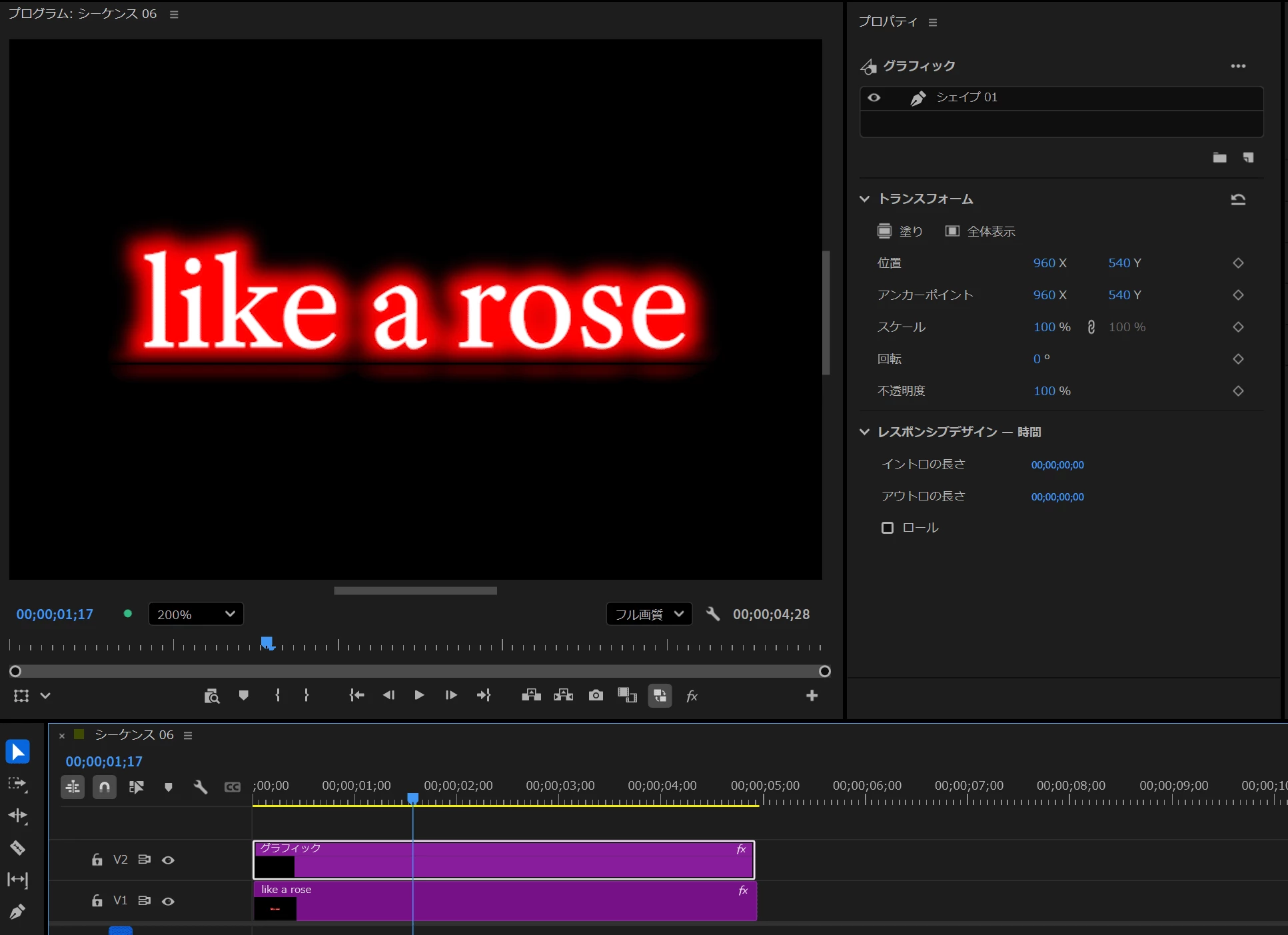The width and height of the screenshot is (1288, 935).
Task: Go to Out point button
Action: click(x=484, y=696)
